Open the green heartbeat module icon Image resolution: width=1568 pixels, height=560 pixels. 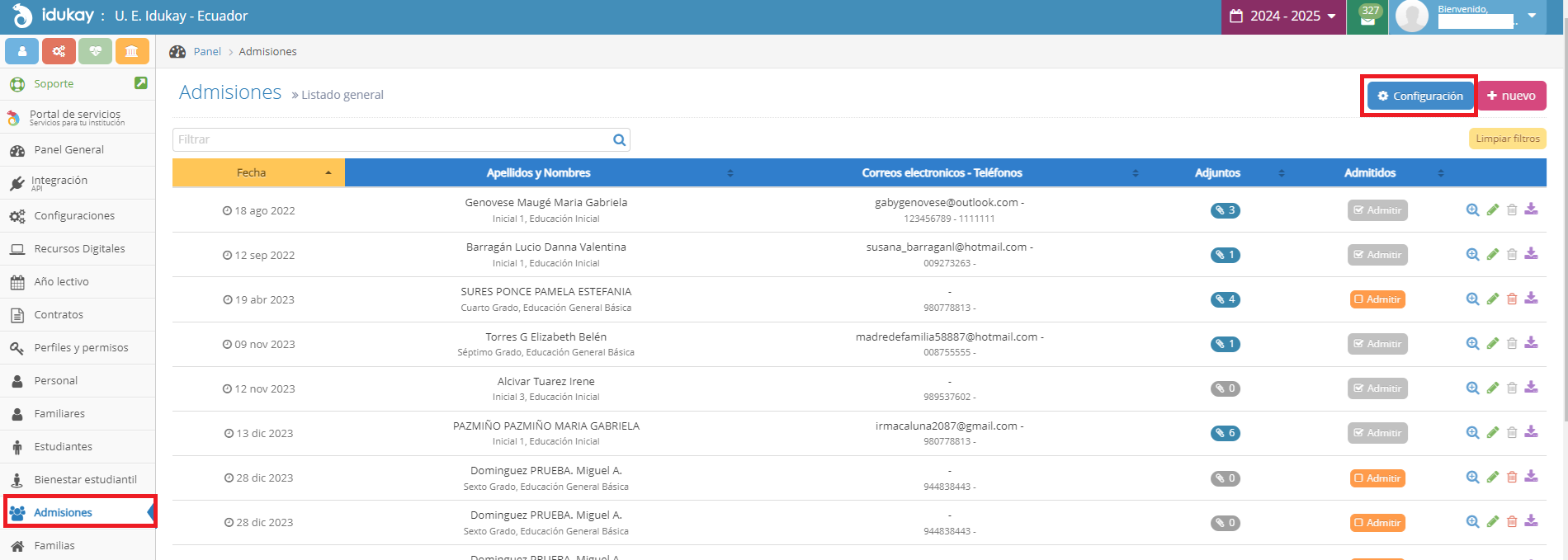[95, 51]
